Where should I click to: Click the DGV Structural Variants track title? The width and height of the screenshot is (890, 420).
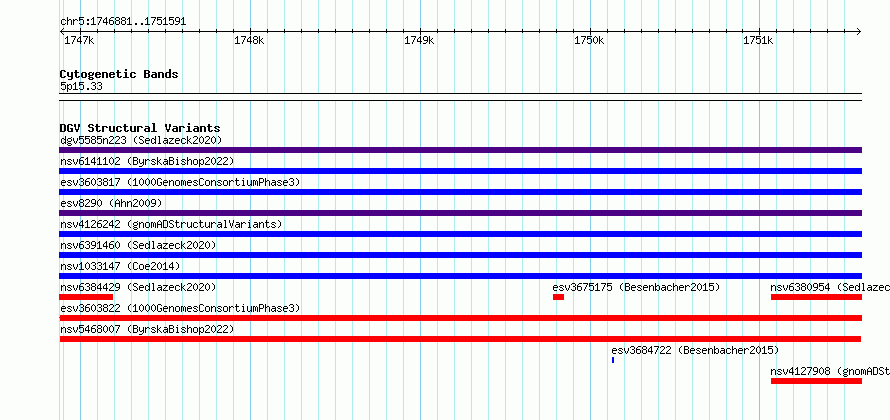(140, 128)
